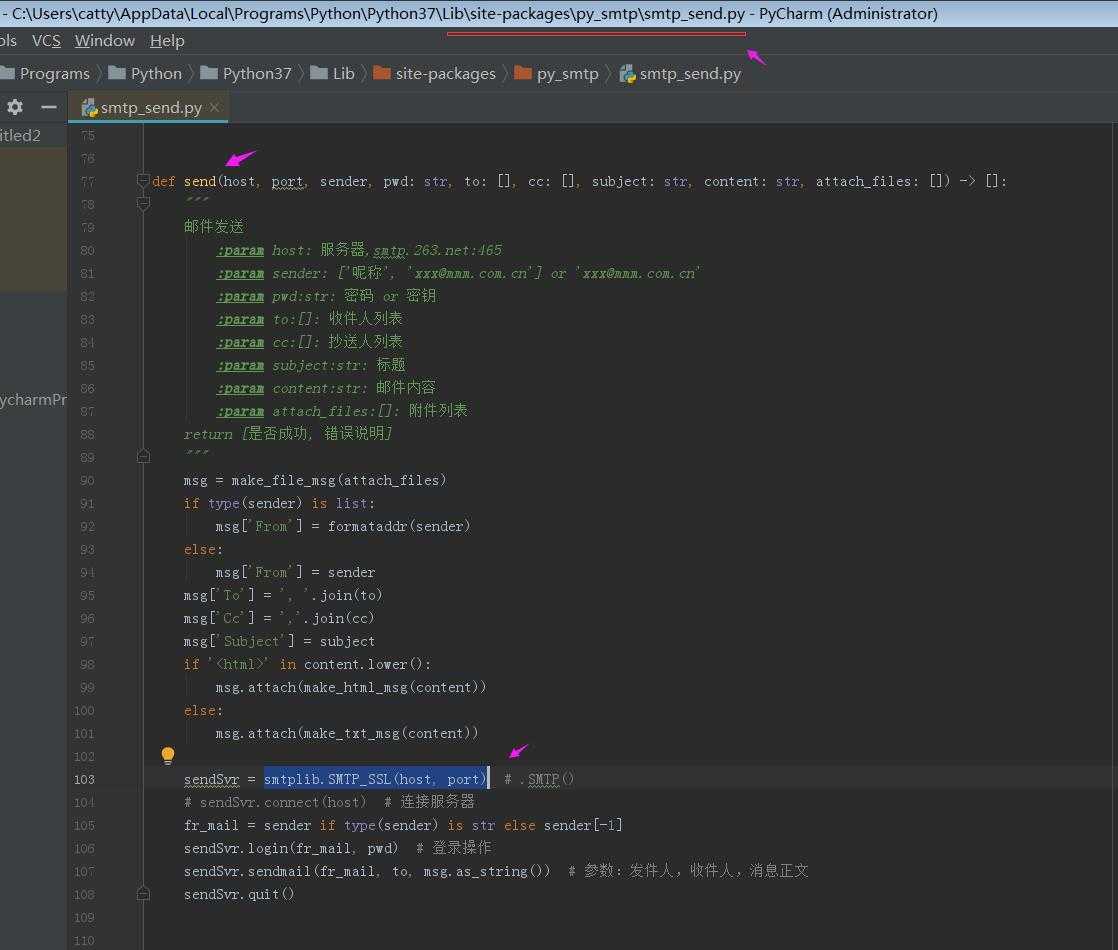
Task: Click the yellow intention lightbulb
Action: click(168, 755)
